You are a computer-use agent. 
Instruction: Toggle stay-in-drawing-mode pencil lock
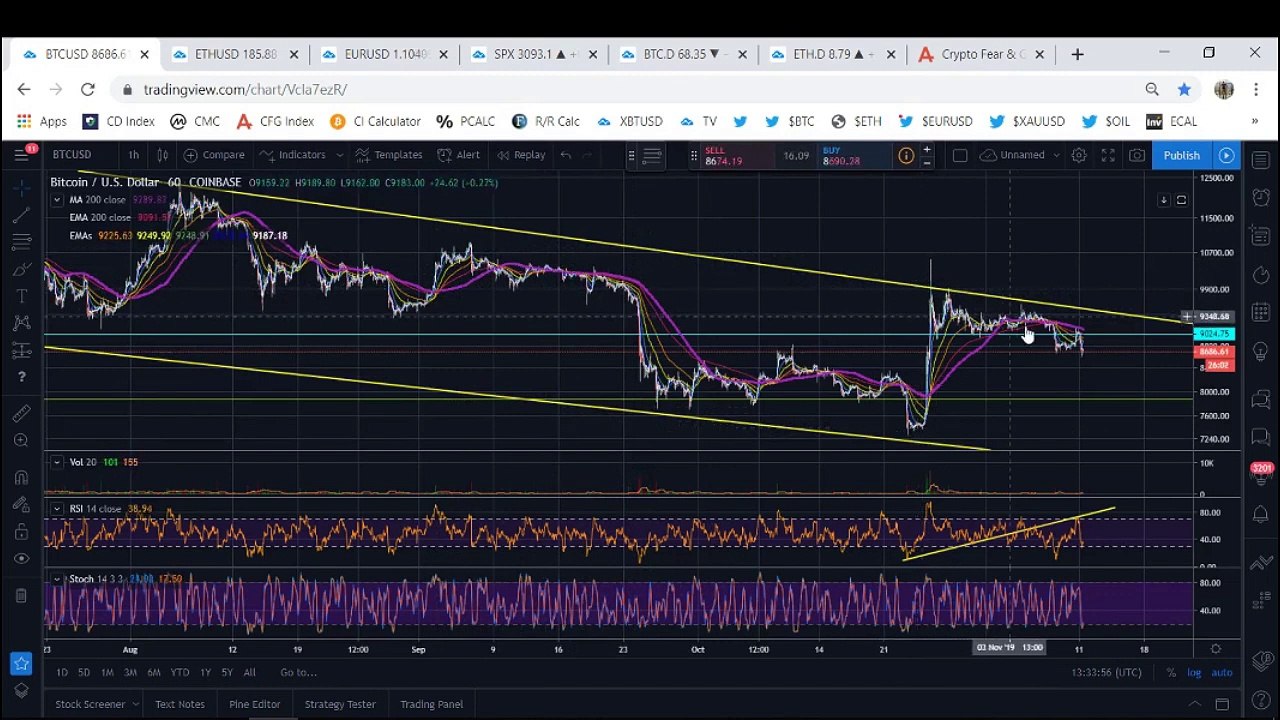point(21,504)
